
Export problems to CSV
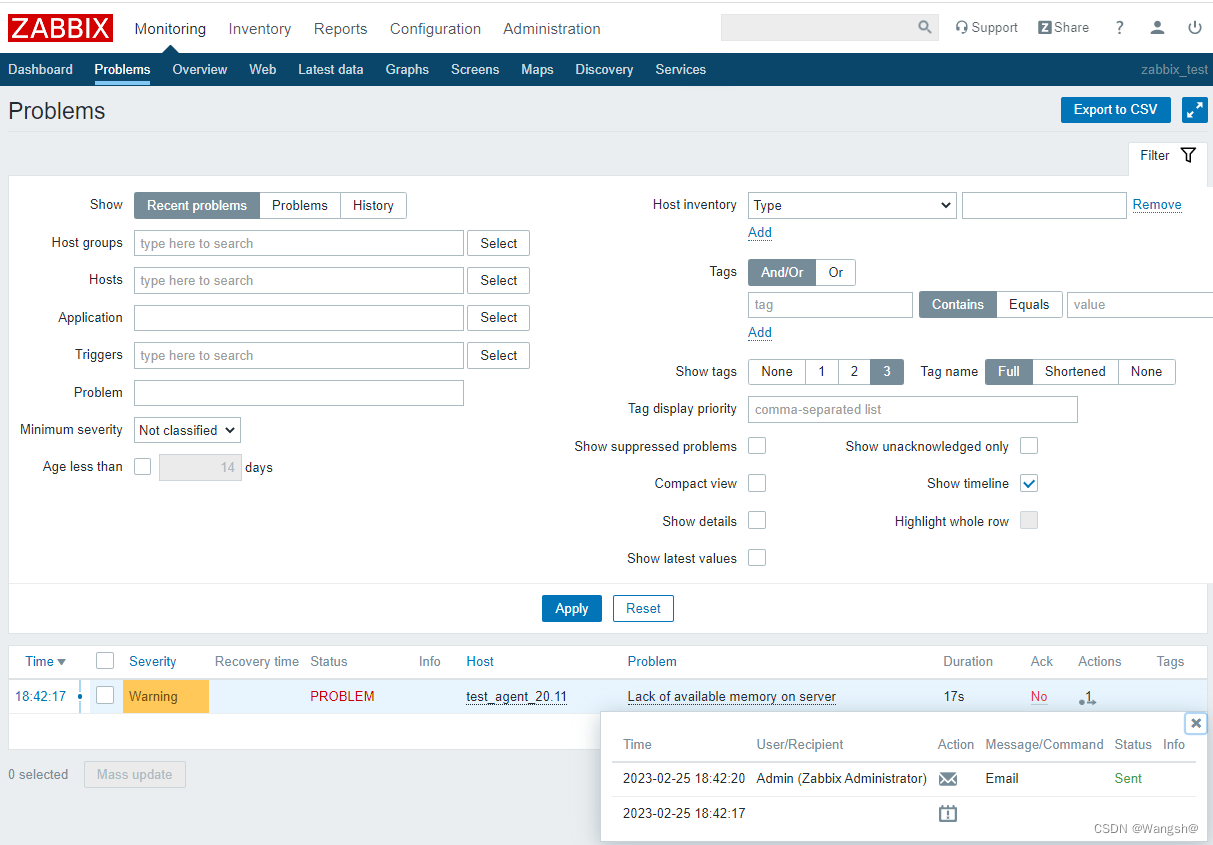pos(1116,110)
